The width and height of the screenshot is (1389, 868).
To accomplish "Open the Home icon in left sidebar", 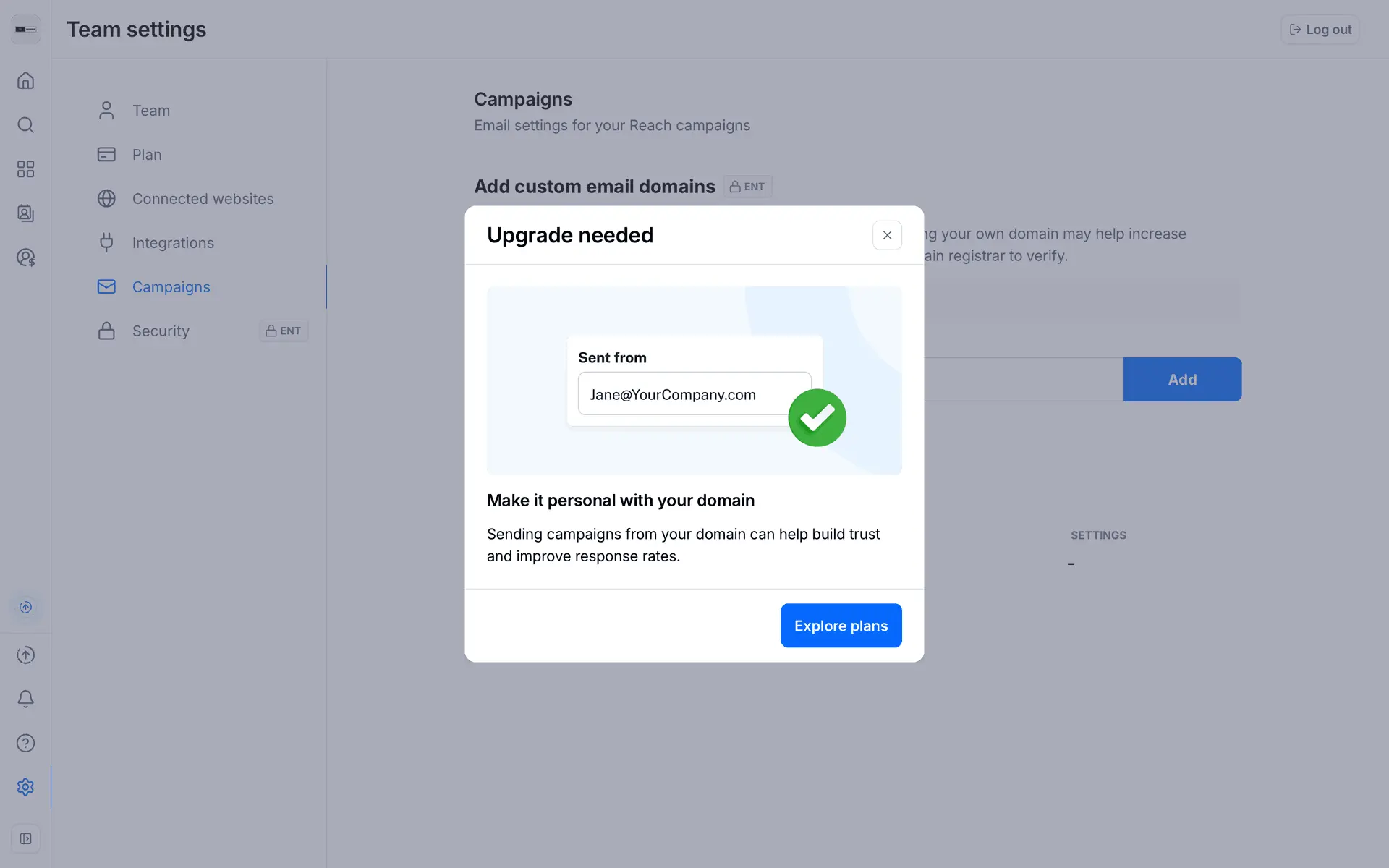I will [25, 80].
